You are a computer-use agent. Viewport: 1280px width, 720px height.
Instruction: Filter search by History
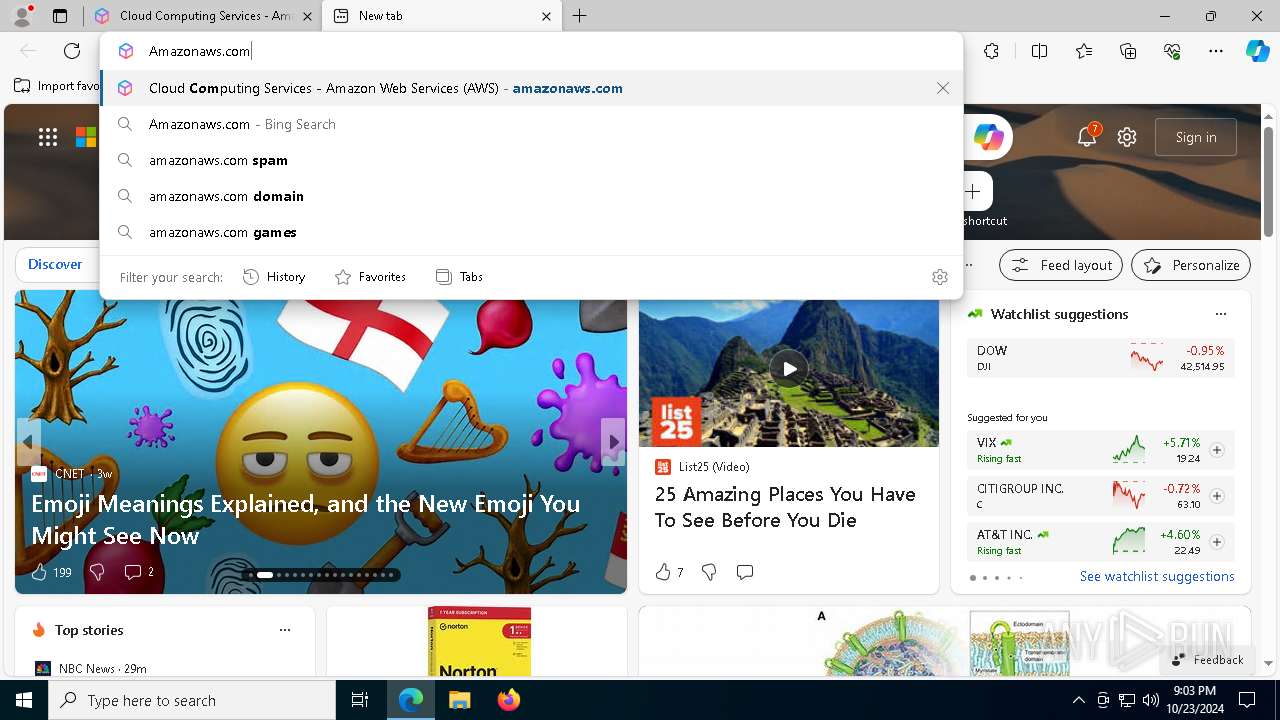tap(274, 277)
